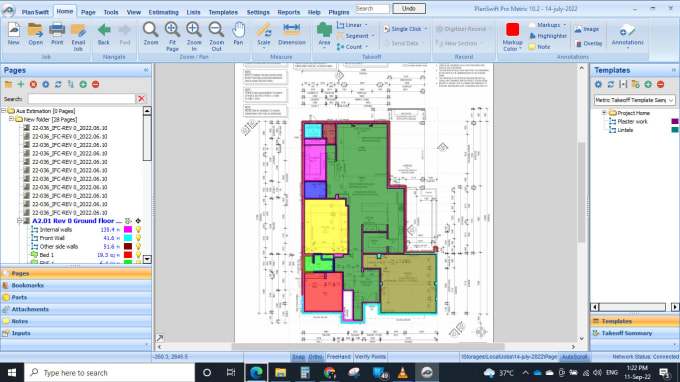The image size is (680, 382).
Task: Click the Scale measure tool
Action: point(264,34)
